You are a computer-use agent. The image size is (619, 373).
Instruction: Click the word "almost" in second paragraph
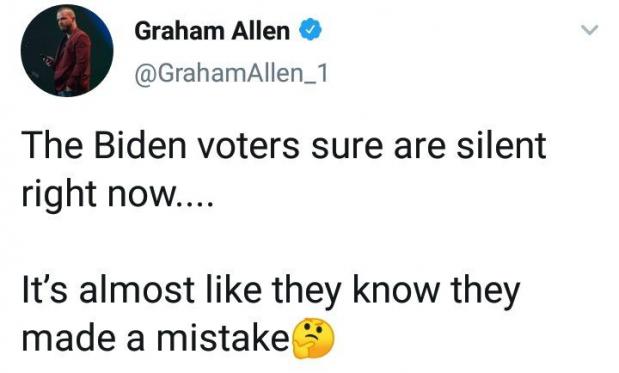coord(136,291)
